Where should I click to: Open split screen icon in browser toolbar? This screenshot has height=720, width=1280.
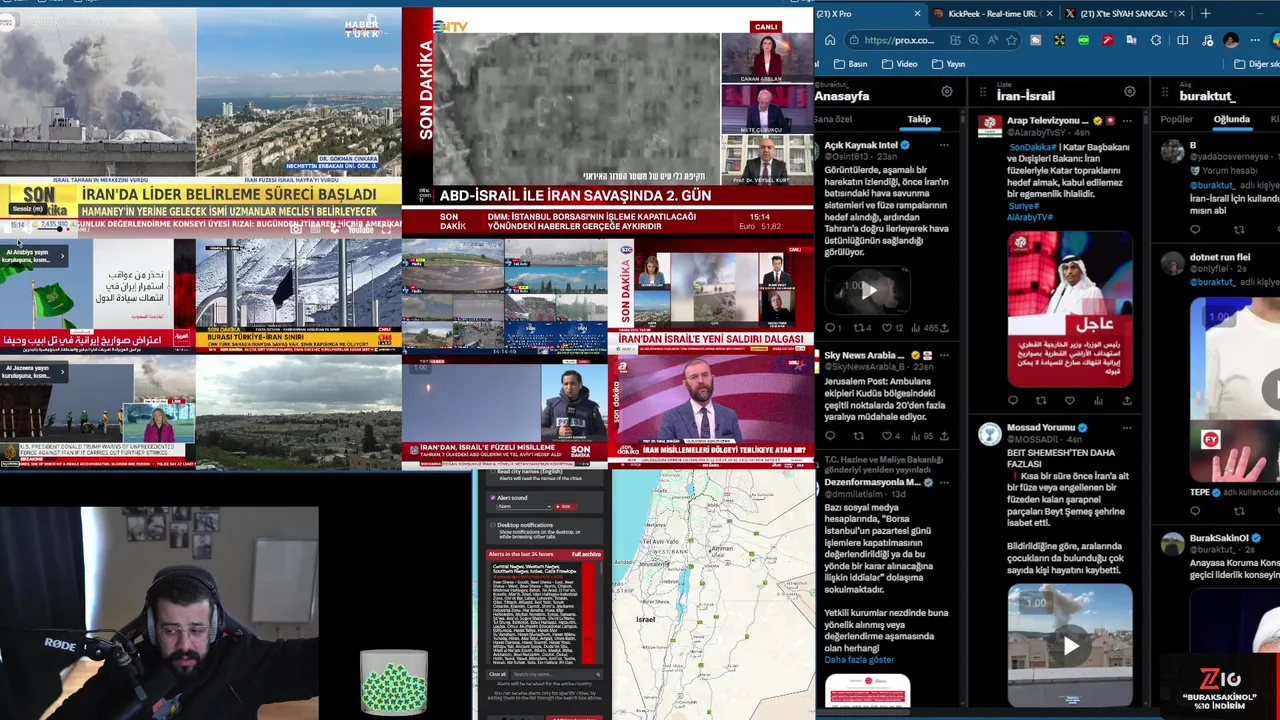1182,40
